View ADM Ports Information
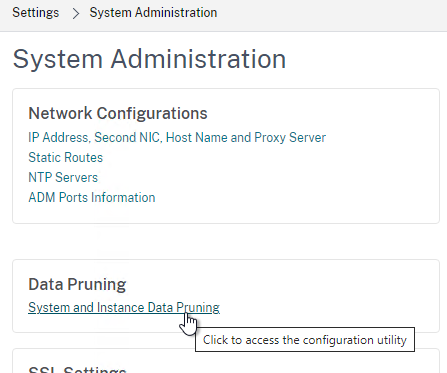Image resolution: width=447 pixels, height=373 pixels. [x=92, y=197]
